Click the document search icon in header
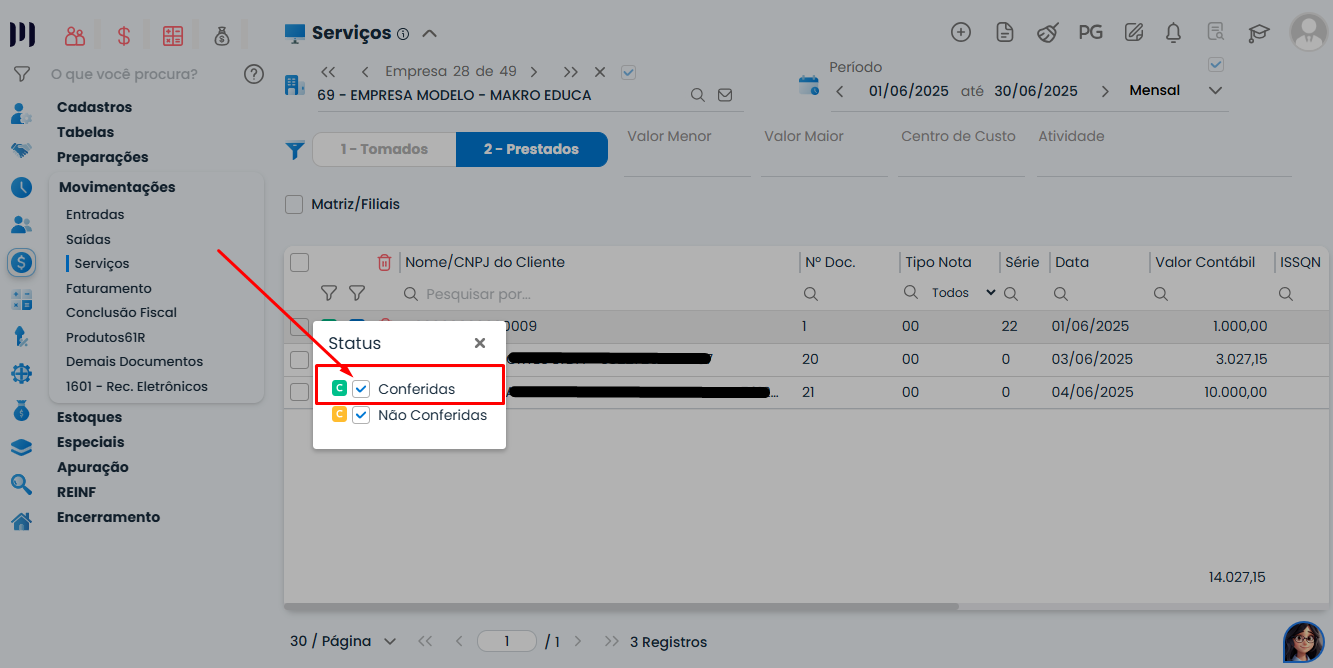1333x668 pixels. pyautogui.click(x=1216, y=32)
